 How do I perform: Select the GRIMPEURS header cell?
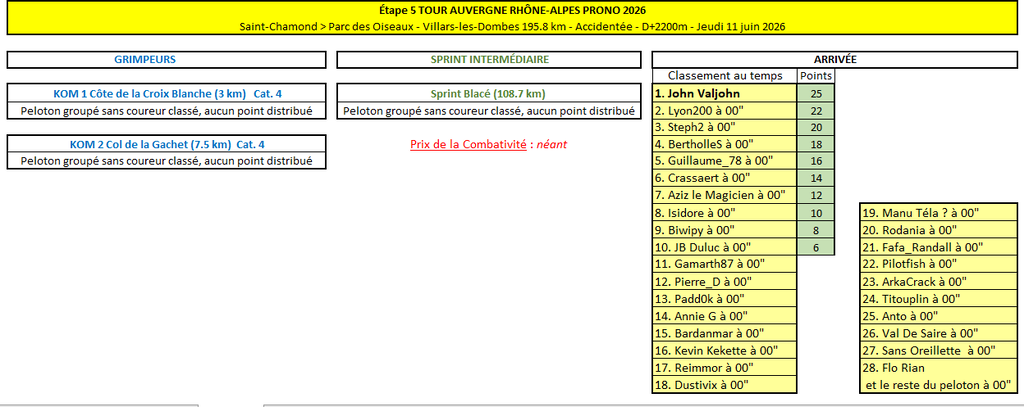tap(167, 59)
